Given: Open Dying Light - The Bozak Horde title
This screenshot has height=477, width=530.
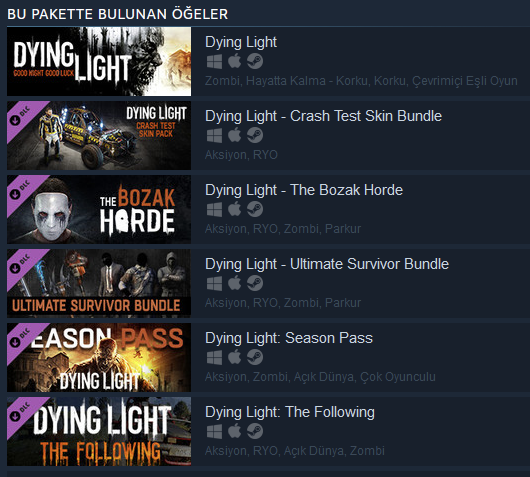Looking at the screenshot, I should 304,190.
